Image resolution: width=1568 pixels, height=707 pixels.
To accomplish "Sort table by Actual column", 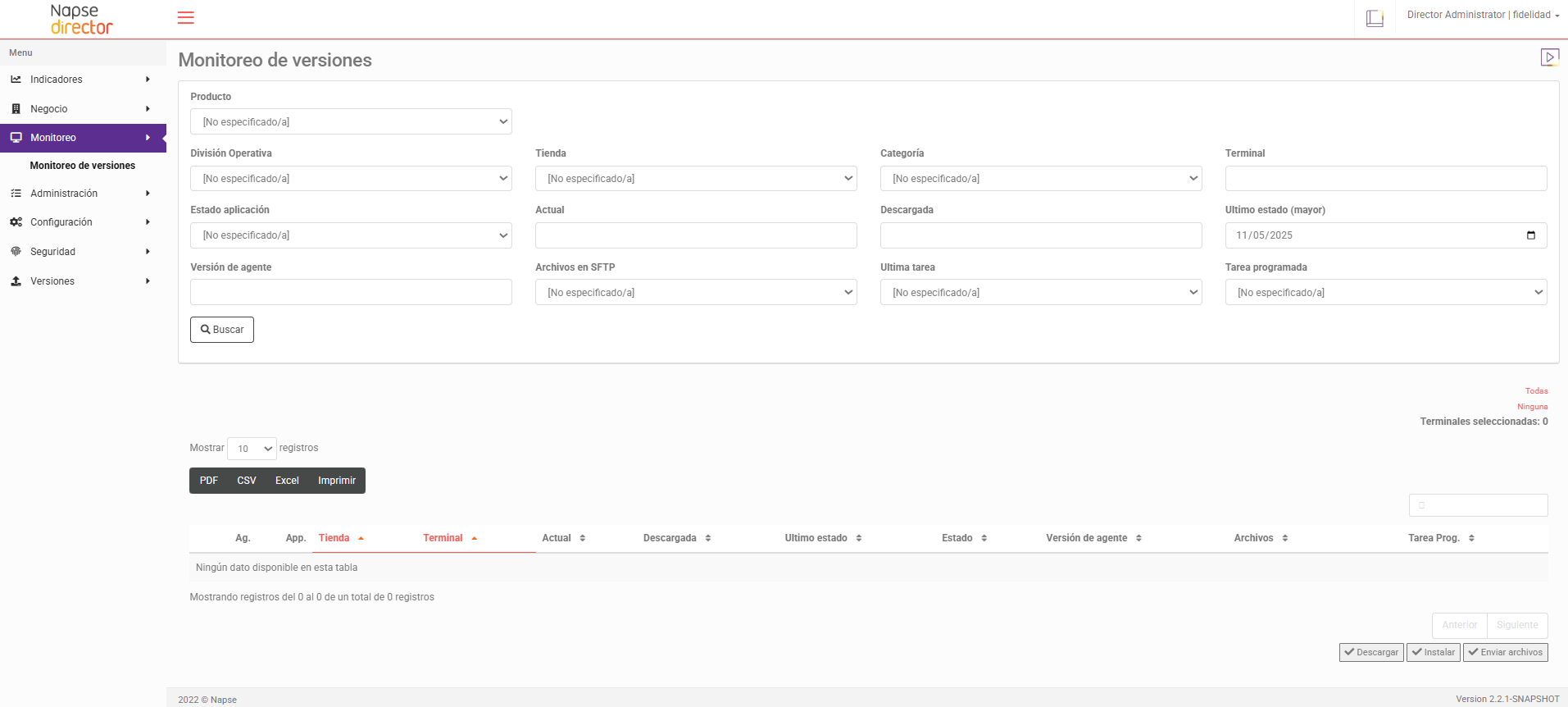I will (563, 538).
